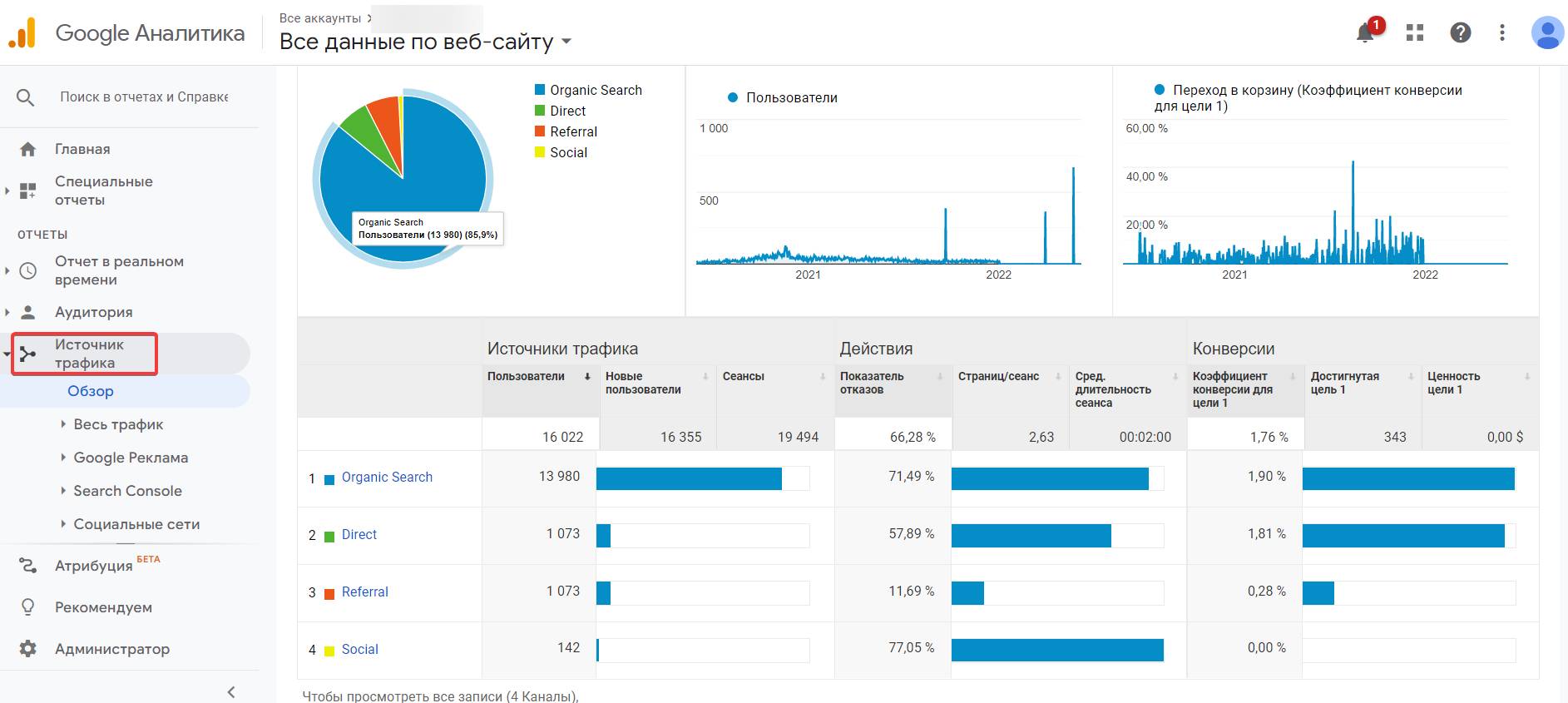Open the Google apps grid icon

pos(1415,32)
